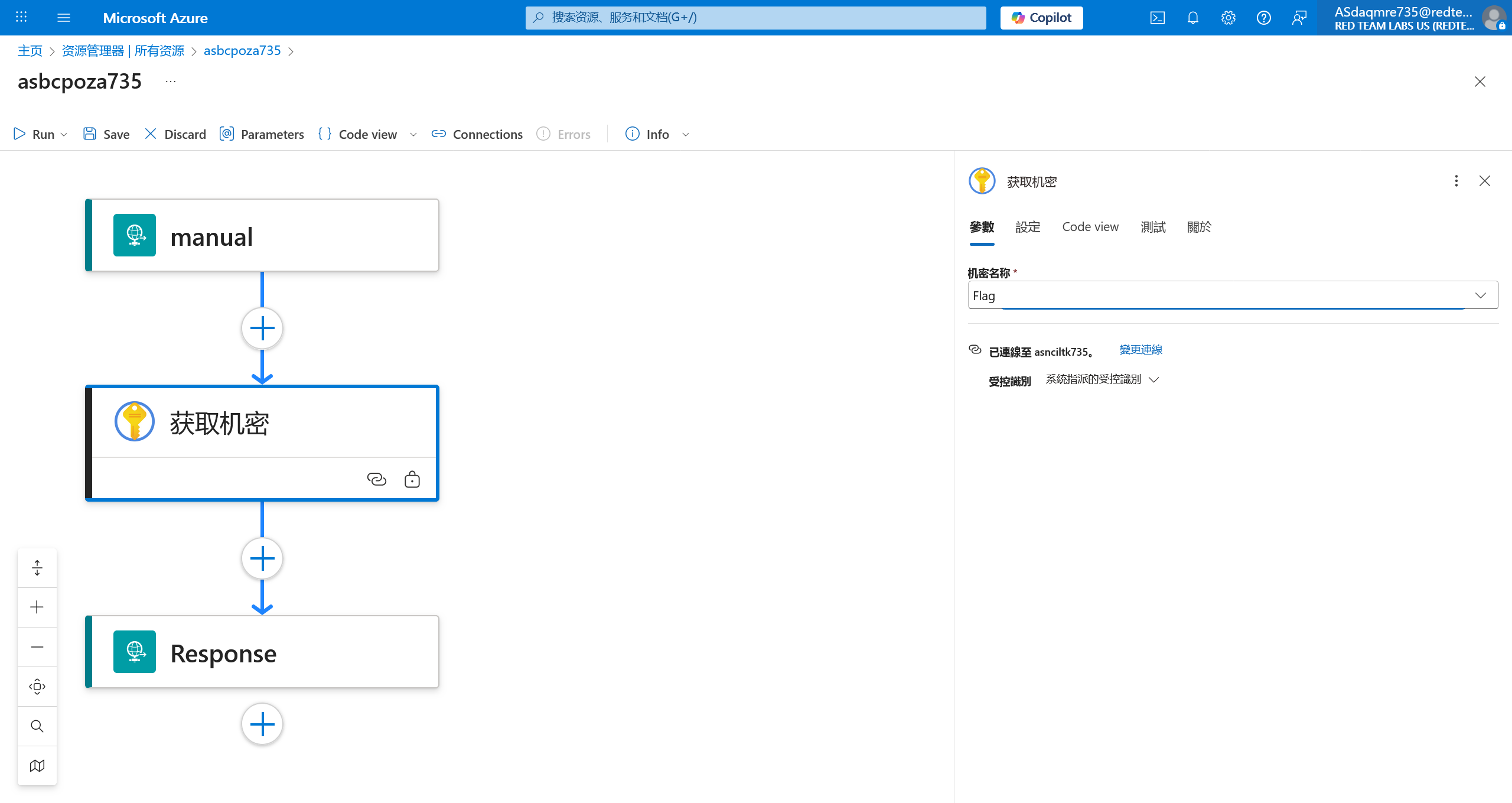
Task: Expand the 机密名称 Flag dropdown
Action: (x=1480, y=295)
